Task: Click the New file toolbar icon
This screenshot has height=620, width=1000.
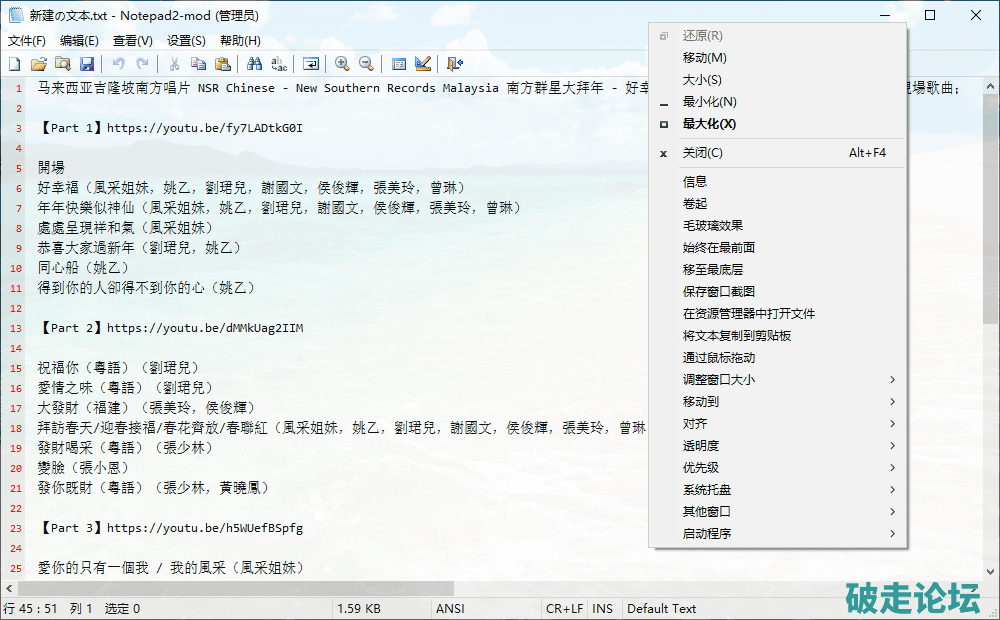Action: (14, 64)
